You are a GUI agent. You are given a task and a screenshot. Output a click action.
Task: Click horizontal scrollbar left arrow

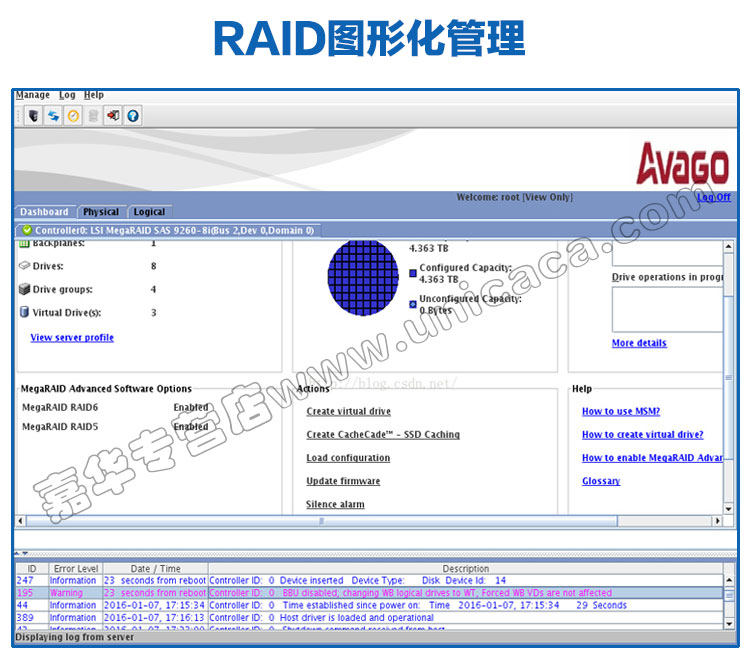click(20, 520)
